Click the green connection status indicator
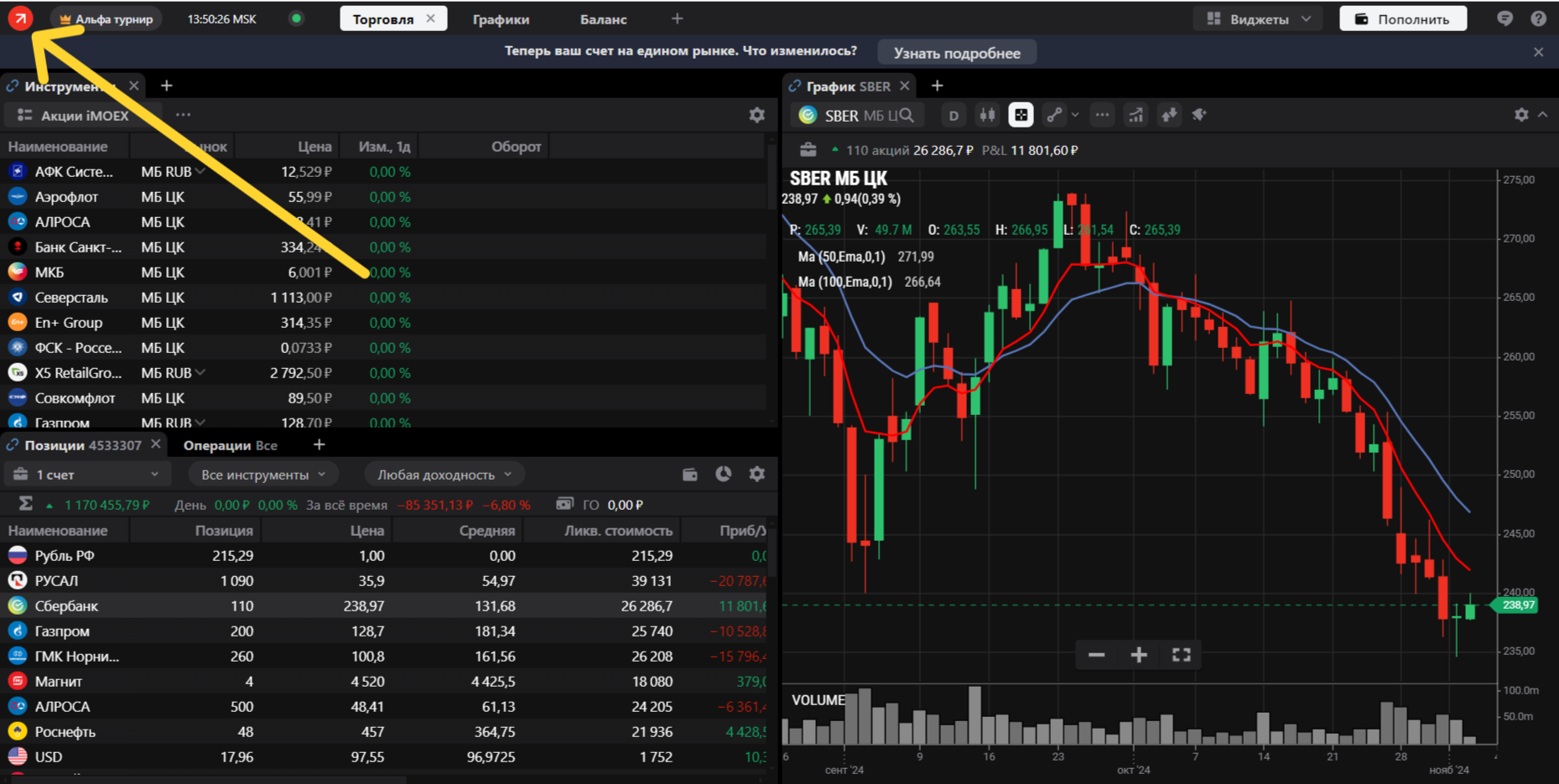This screenshot has height=784, width=1559. [x=296, y=18]
